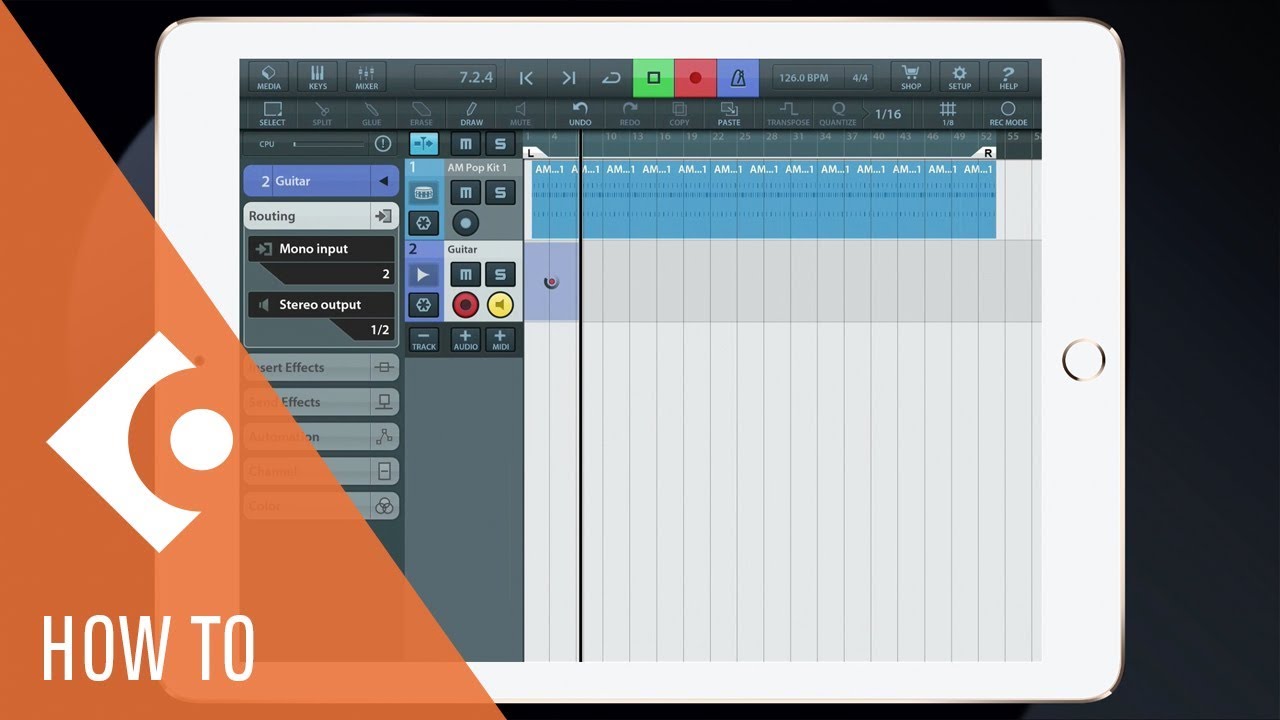The image size is (1280, 720).
Task: Expand the Send Effects section
Action: pyautogui.click(x=321, y=402)
